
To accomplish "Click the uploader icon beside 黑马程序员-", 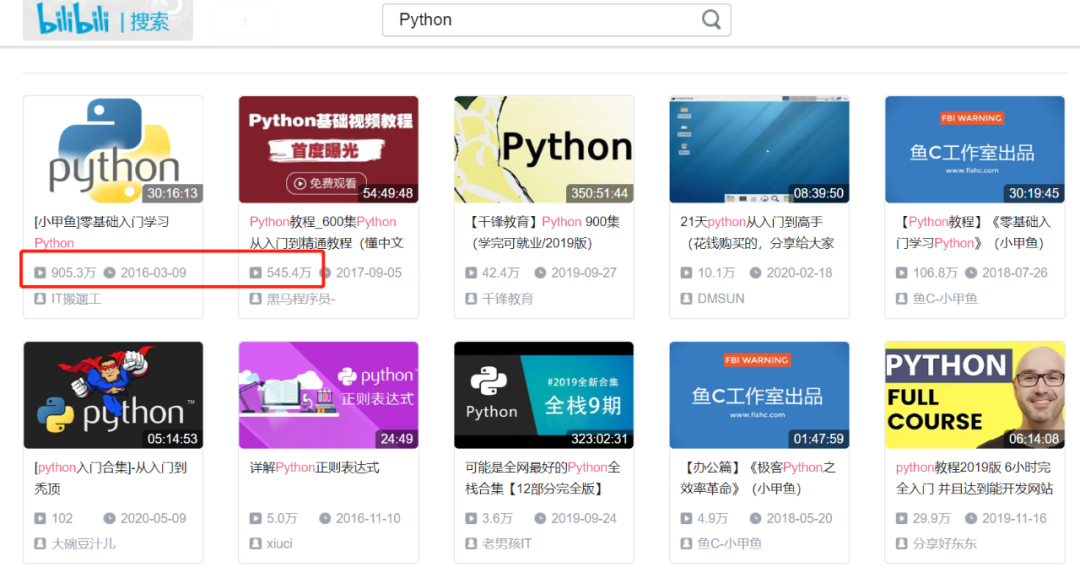I will (256, 299).
